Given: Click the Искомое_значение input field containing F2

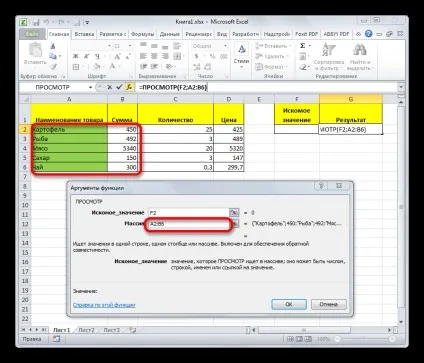Looking at the screenshot, I should pyautogui.click(x=188, y=212).
